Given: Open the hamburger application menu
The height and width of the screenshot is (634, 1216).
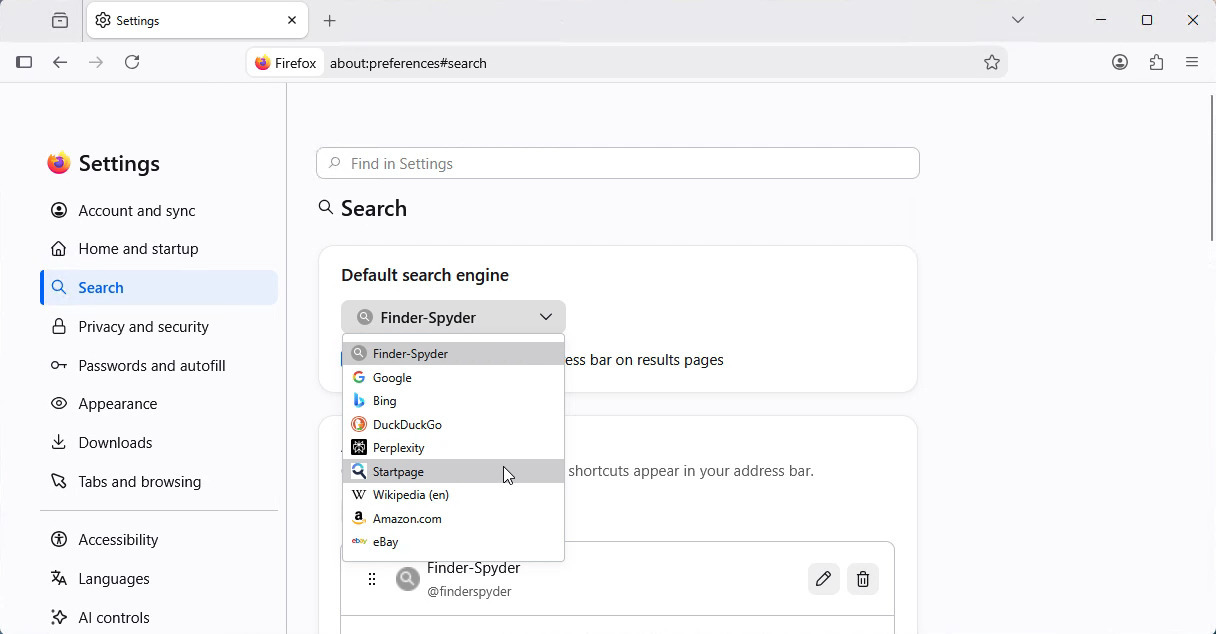Looking at the screenshot, I should click(1192, 62).
